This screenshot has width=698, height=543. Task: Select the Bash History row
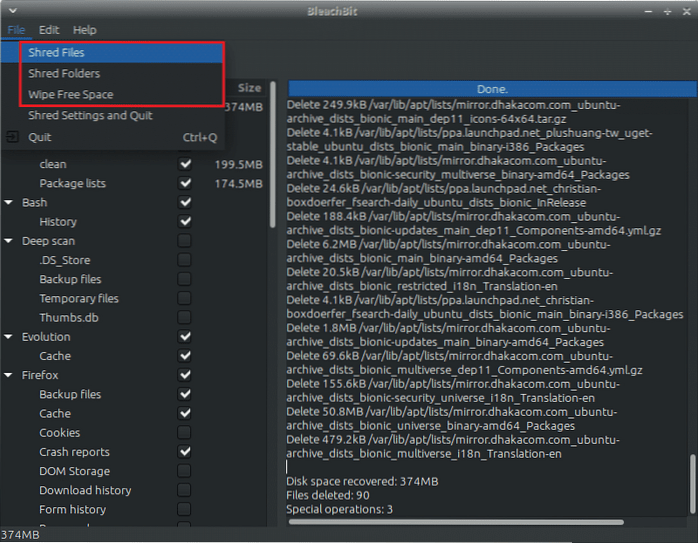point(134,222)
